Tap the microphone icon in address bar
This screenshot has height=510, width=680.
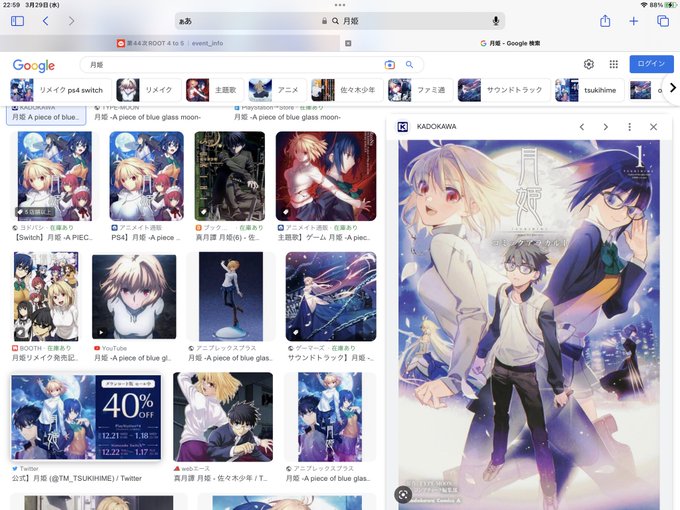click(496, 21)
